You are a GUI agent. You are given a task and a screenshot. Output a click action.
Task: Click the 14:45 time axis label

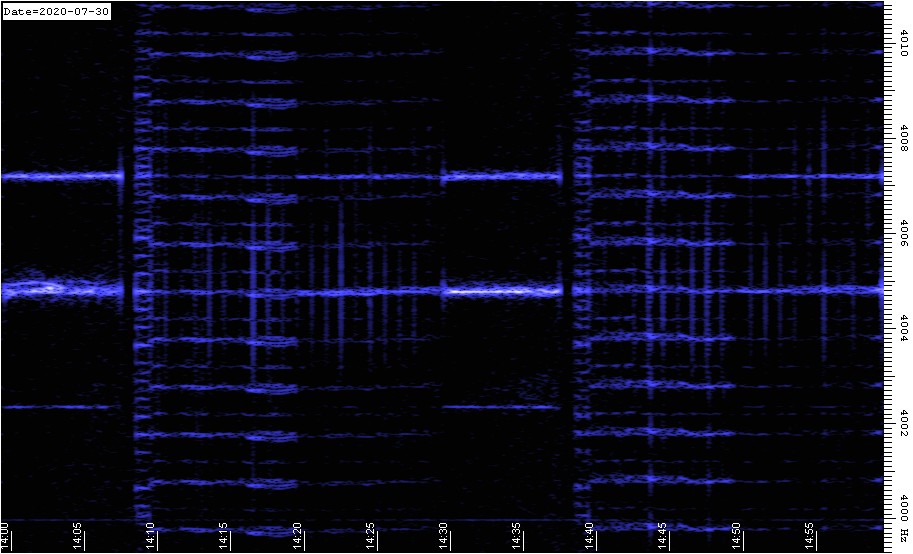point(663,535)
